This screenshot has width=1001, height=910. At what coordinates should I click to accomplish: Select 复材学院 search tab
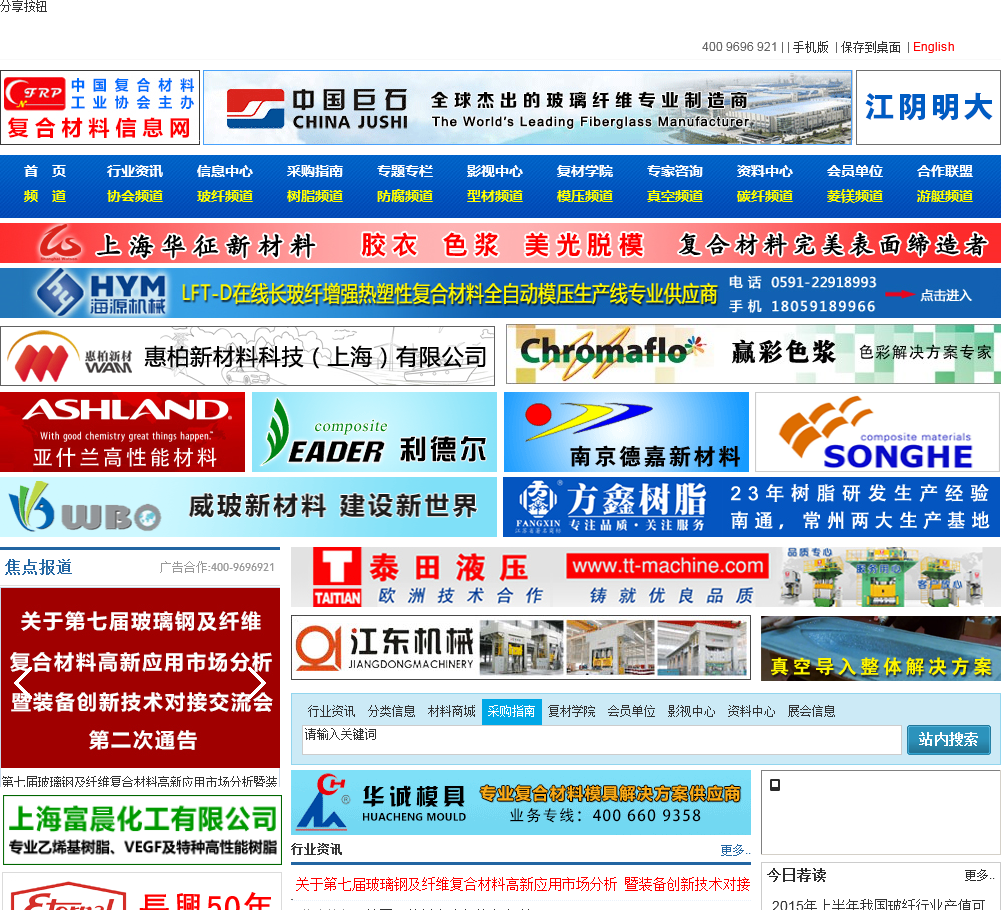click(x=571, y=711)
